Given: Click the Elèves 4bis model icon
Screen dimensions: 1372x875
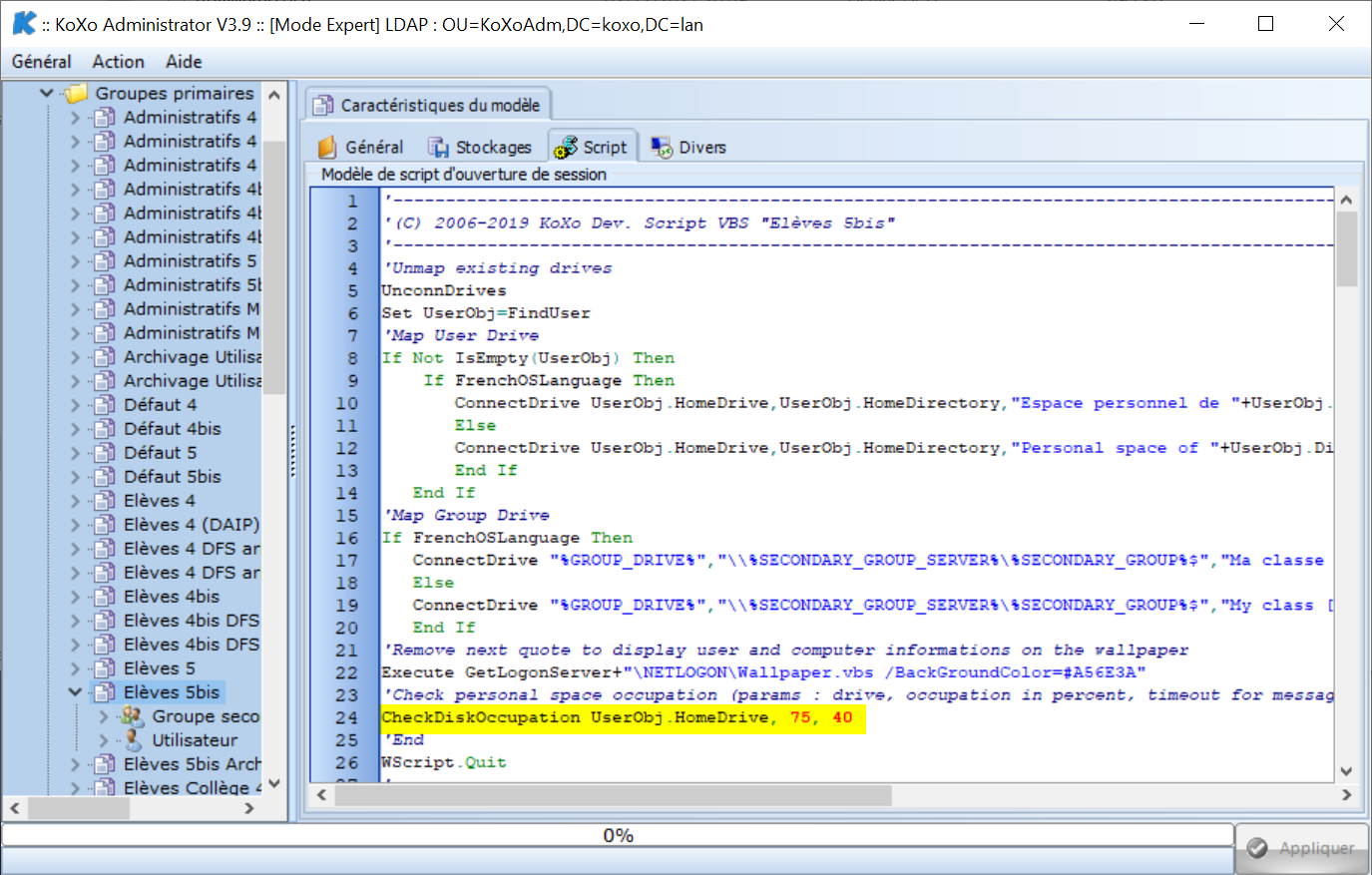Looking at the screenshot, I should (104, 597).
